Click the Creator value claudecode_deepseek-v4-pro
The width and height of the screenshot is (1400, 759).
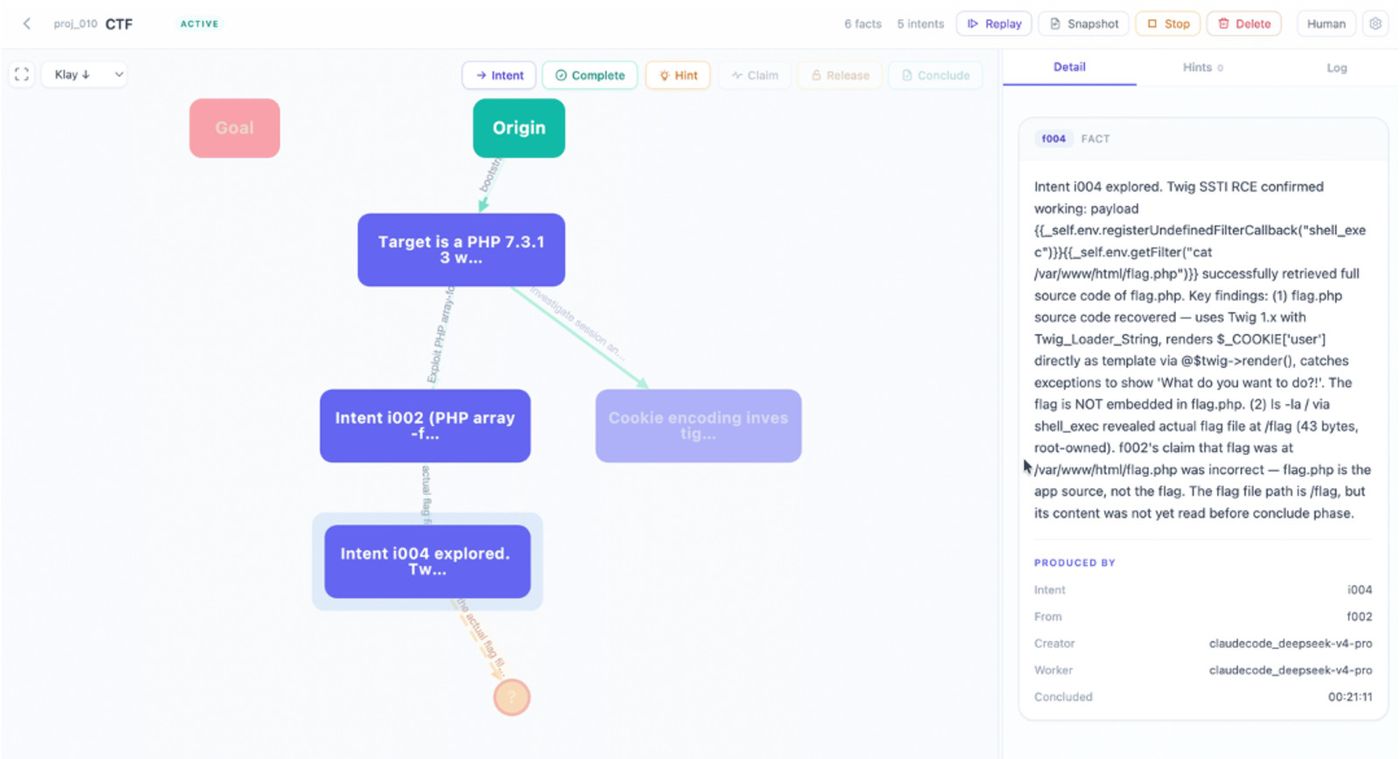coord(1290,644)
